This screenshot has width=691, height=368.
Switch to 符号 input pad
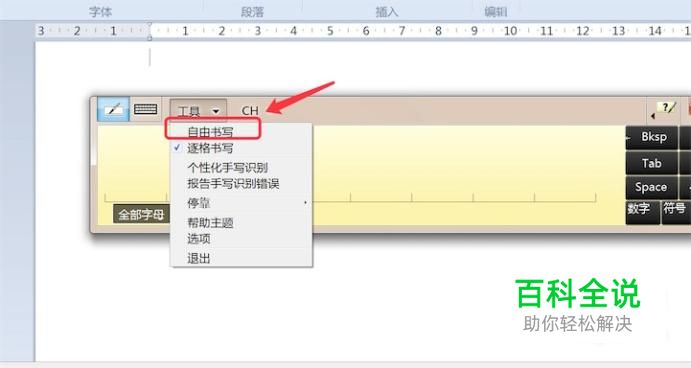tap(676, 212)
